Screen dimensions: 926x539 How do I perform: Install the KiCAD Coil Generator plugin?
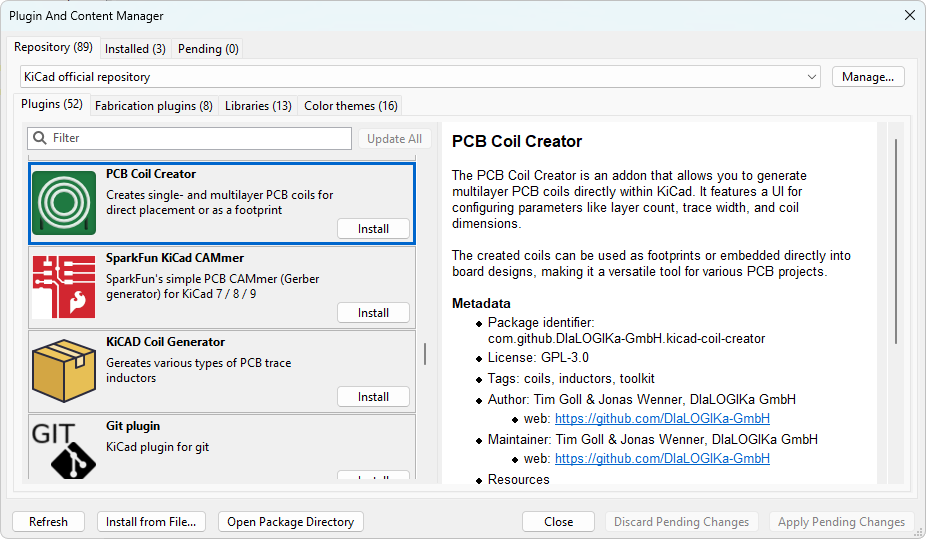point(373,397)
